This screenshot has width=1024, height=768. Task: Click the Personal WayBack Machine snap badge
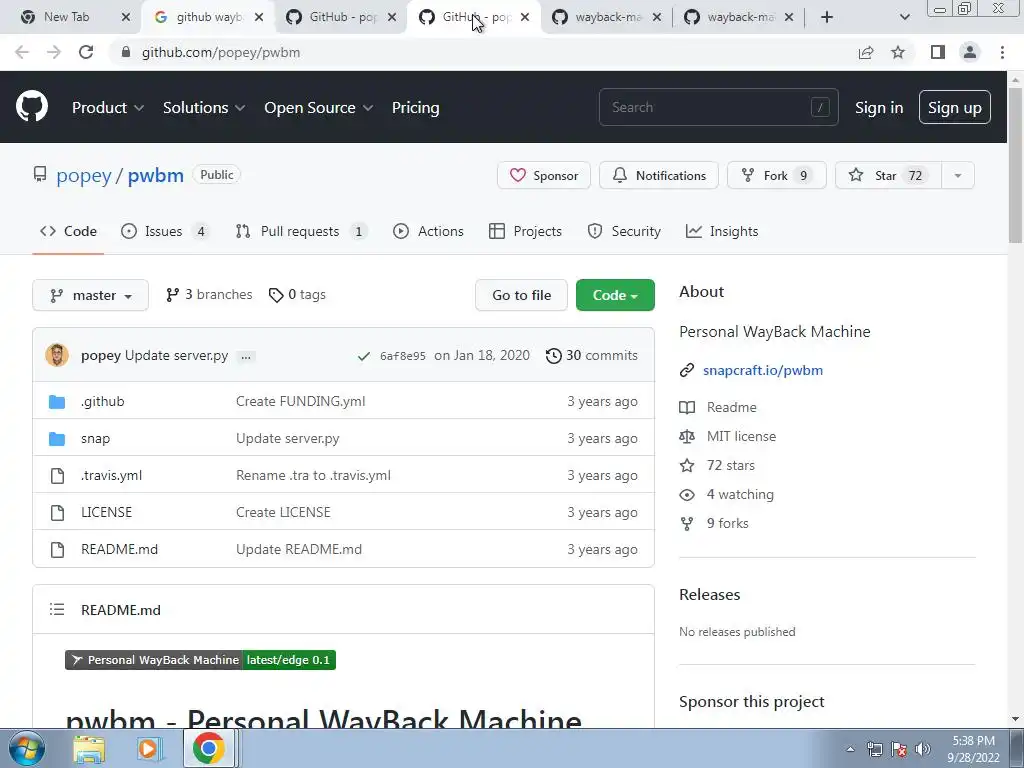click(200, 660)
